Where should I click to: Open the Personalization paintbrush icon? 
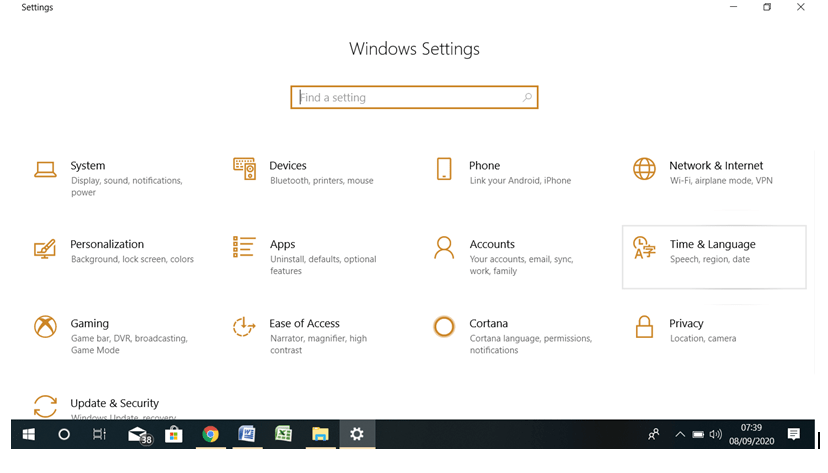tap(45, 249)
